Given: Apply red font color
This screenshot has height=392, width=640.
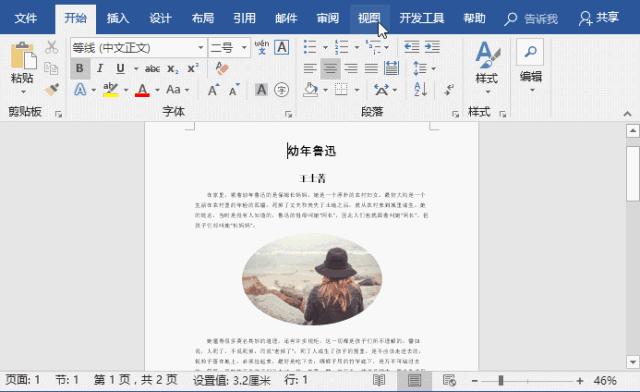Looking at the screenshot, I should point(142,89).
